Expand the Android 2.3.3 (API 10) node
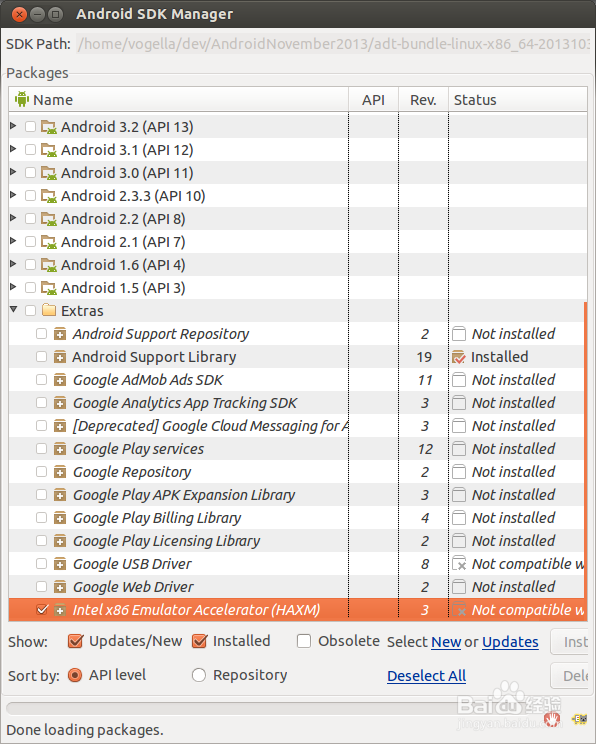The image size is (596, 744). (x=13, y=195)
